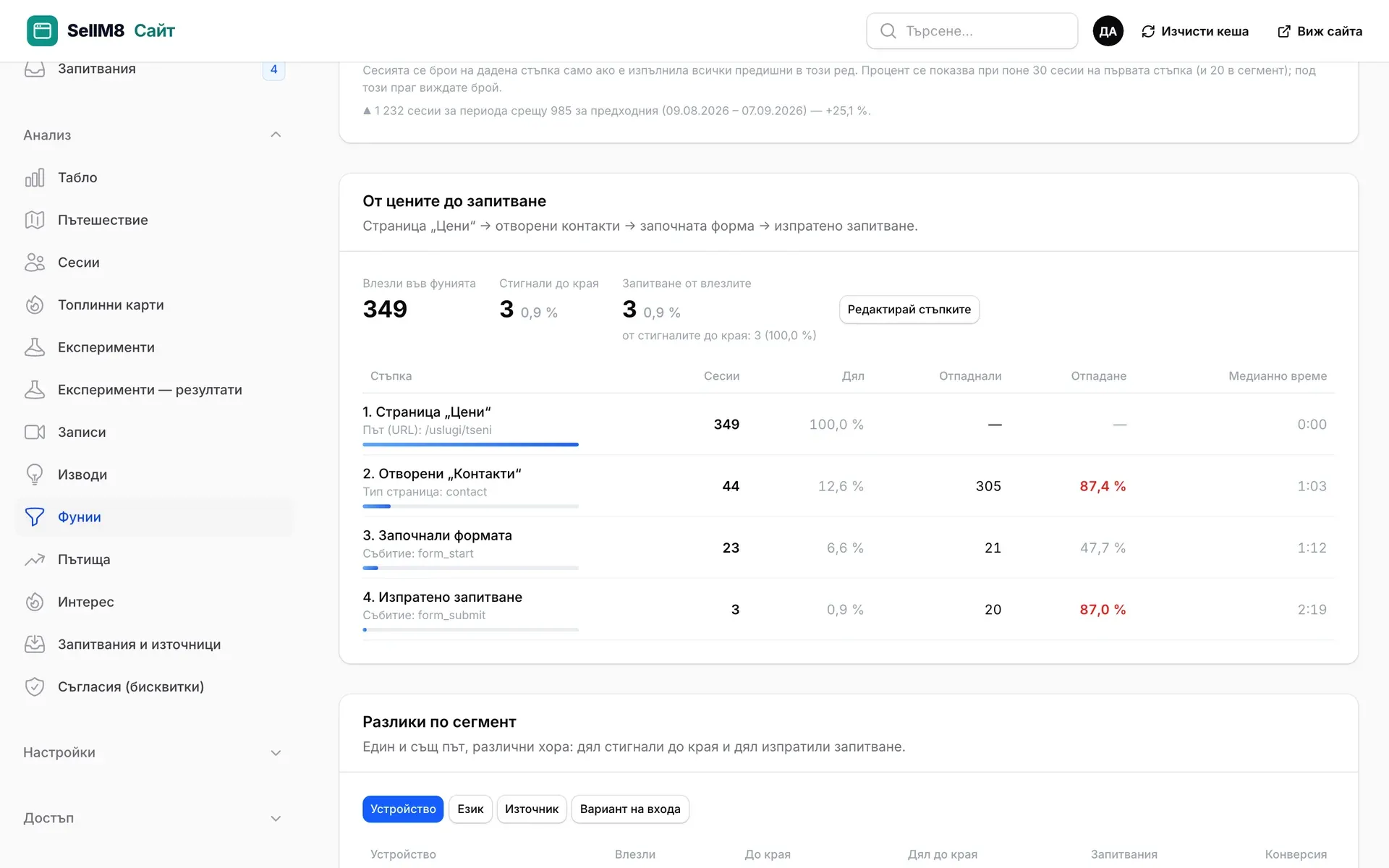This screenshot has height=868, width=1389.
Task: Click the Дял до края column header
Action: point(942,854)
